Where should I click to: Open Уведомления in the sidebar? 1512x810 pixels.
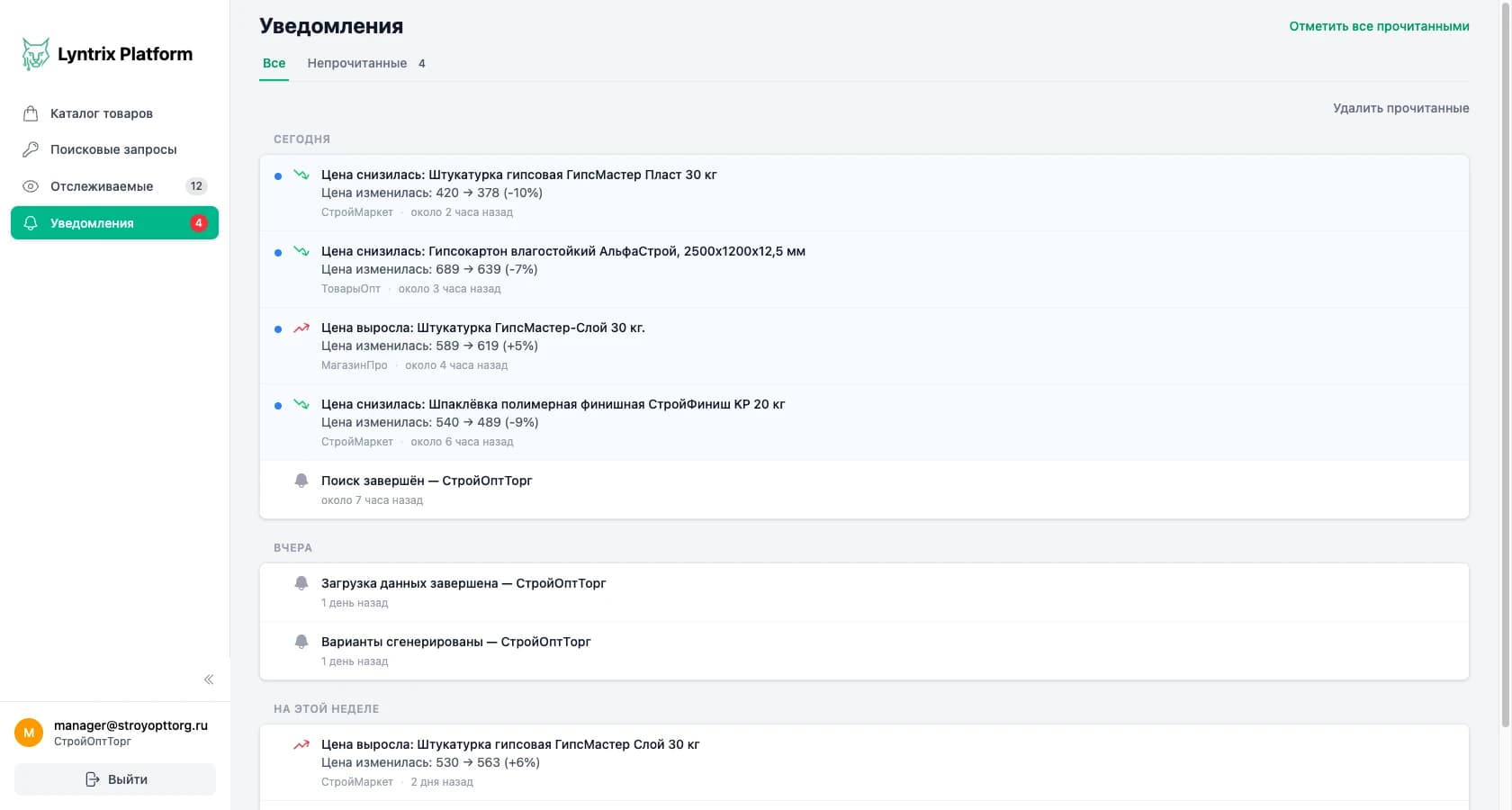click(114, 223)
